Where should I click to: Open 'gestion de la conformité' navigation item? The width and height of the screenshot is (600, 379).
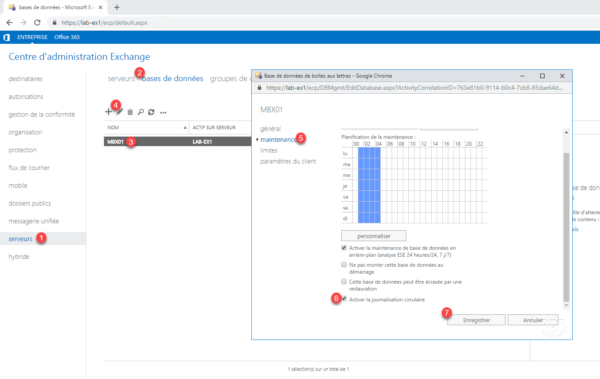point(42,114)
